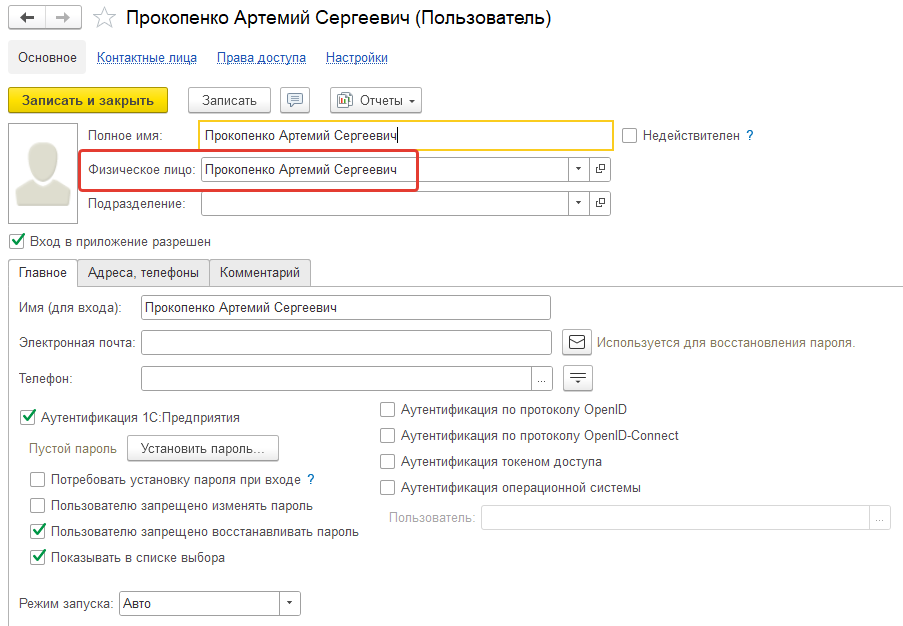Image resolution: width=903 pixels, height=626 pixels.
Task: Open the discussion comment bubble icon
Action: pyautogui.click(x=295, y=100)
